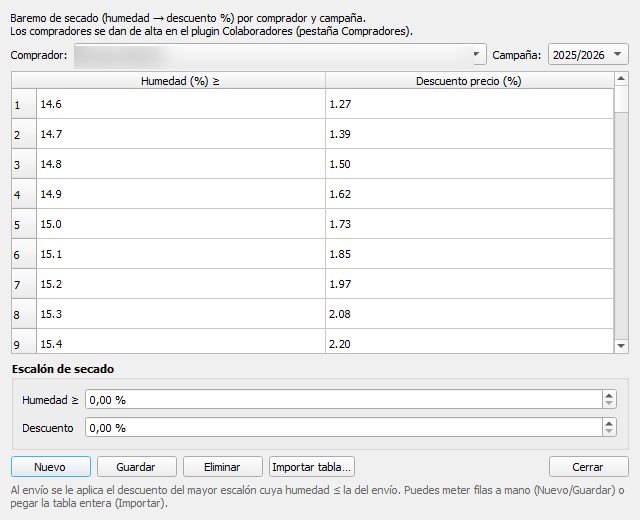Select row header 4
The width and height of the screenshot is (640, 520).
coord(24,194)
